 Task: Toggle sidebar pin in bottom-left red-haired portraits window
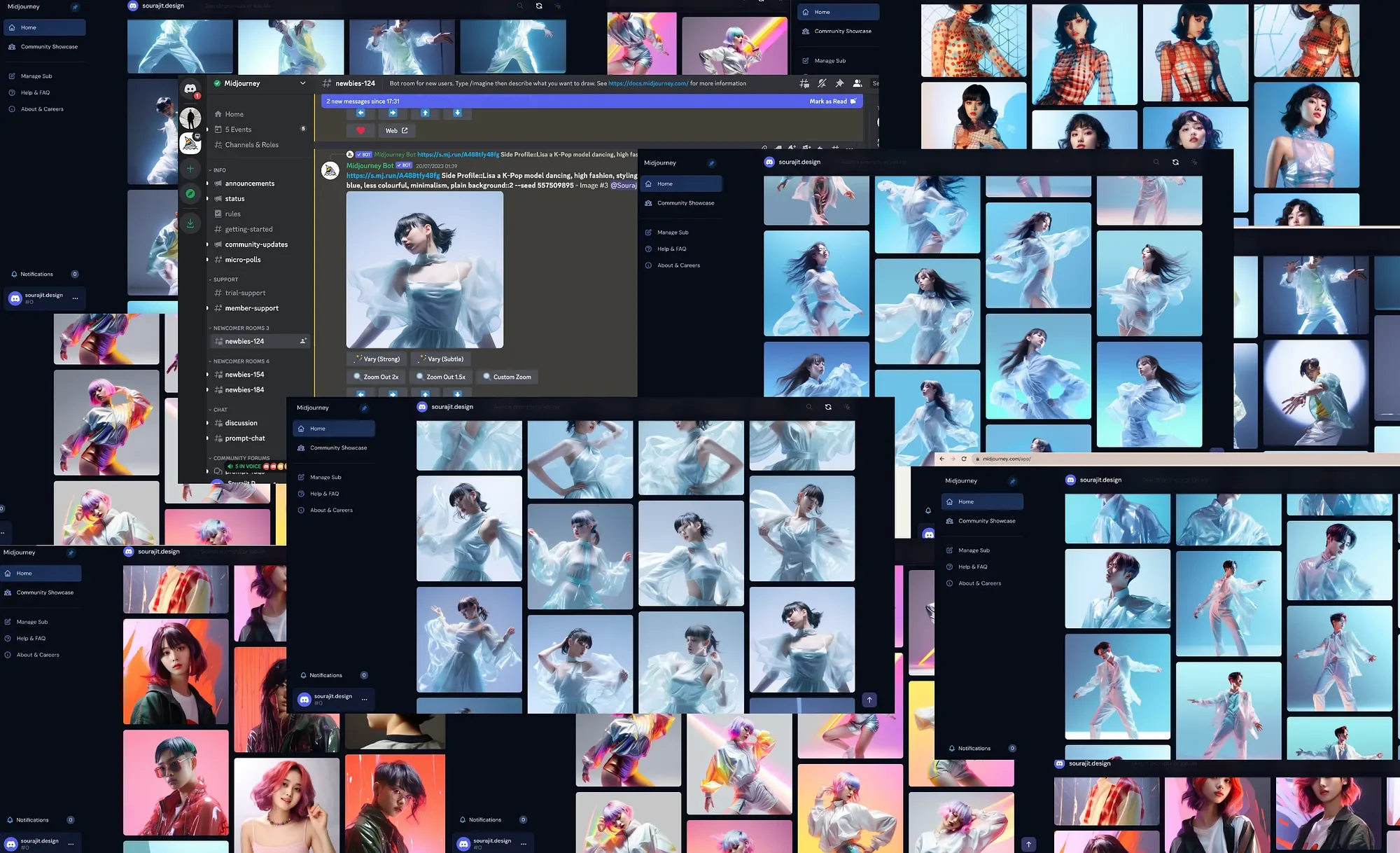click(71, 553)
